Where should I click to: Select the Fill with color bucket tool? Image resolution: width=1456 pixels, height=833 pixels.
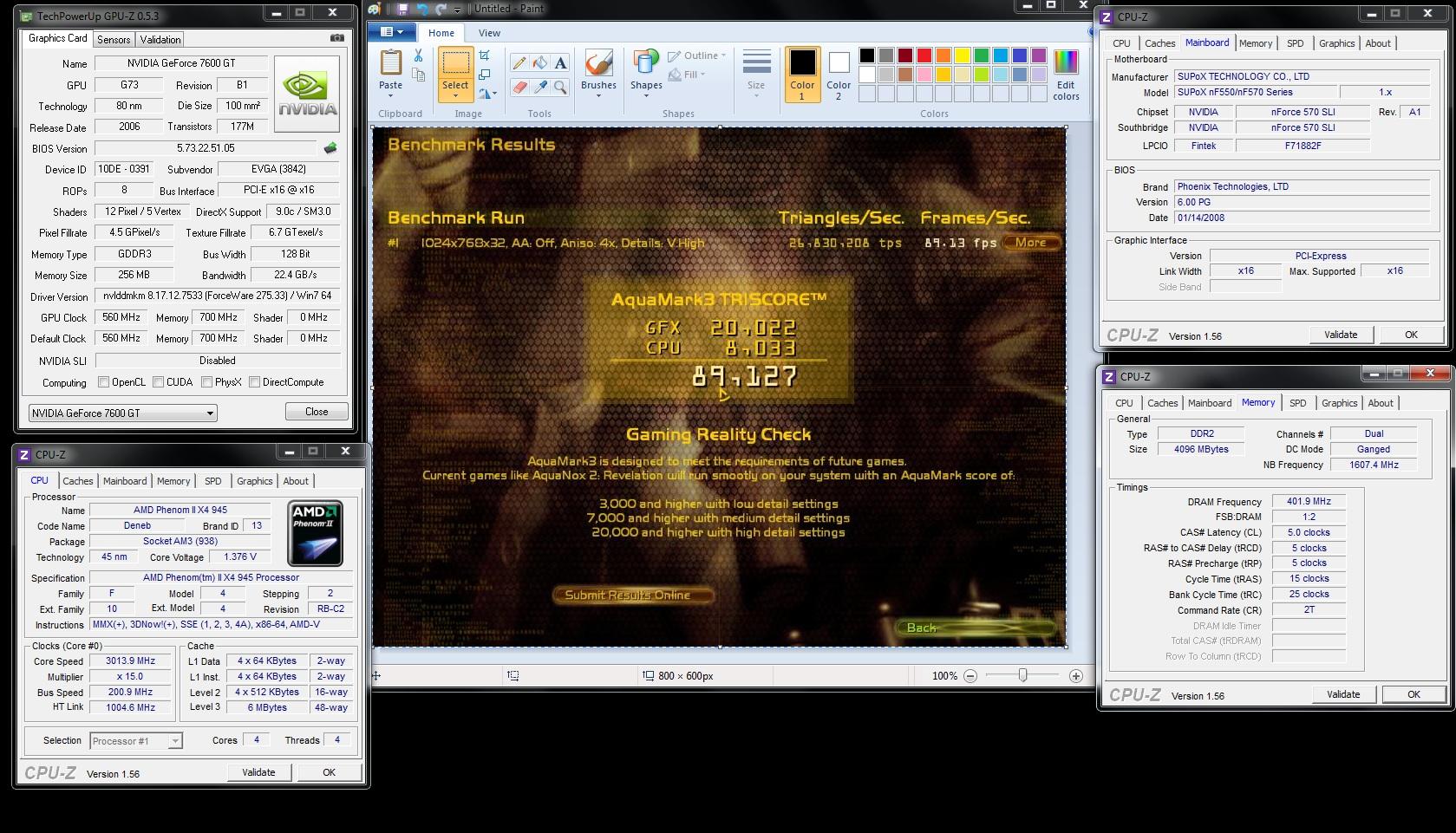click(539, 63)
